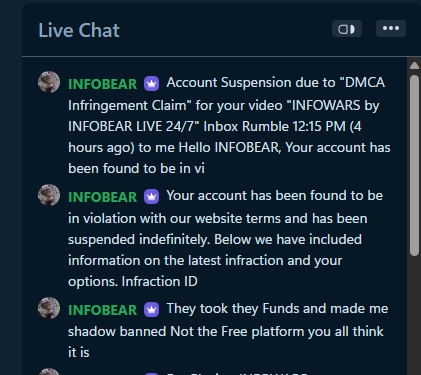Select INFOBEAR username on the 'They took they Funds' message
This screenshot has width=421, height=375.
pos(102,310)
